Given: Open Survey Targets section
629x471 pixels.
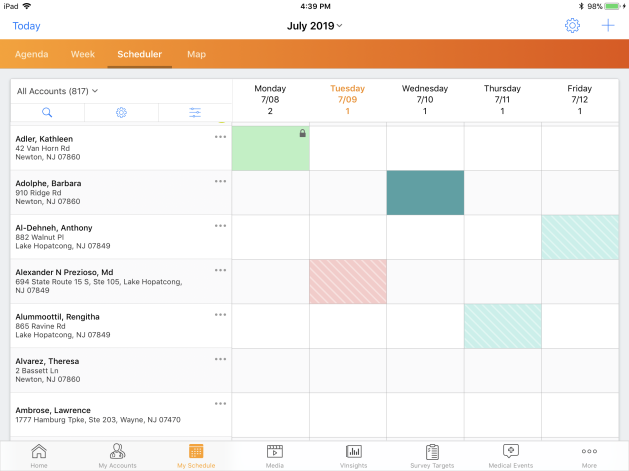Looking at the screenshot, I should pyautogui.click(x=432, y=455).
